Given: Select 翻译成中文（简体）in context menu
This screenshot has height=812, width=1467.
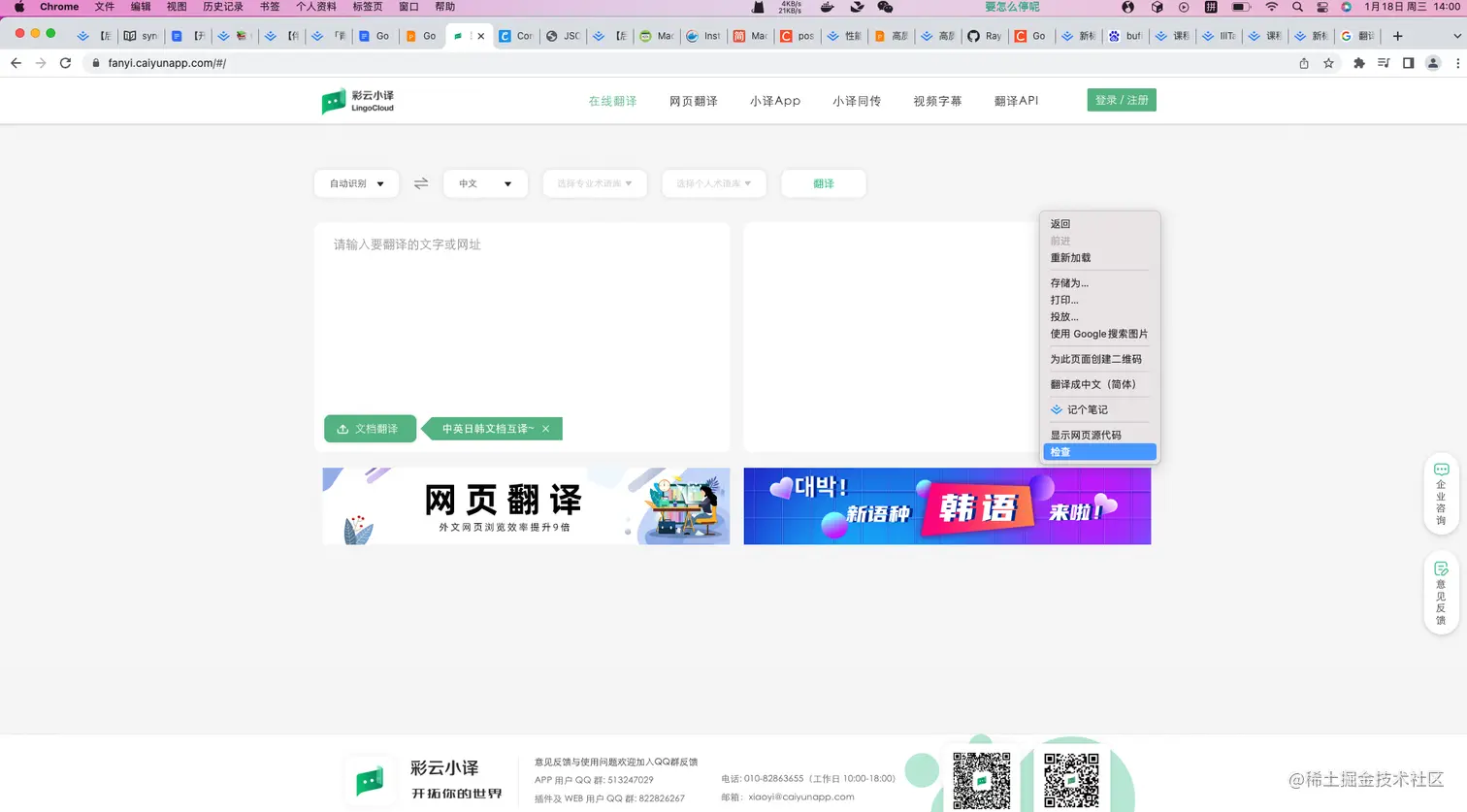Looking at the screenshot, I should pyautogui.click(x=1099, y=384).
